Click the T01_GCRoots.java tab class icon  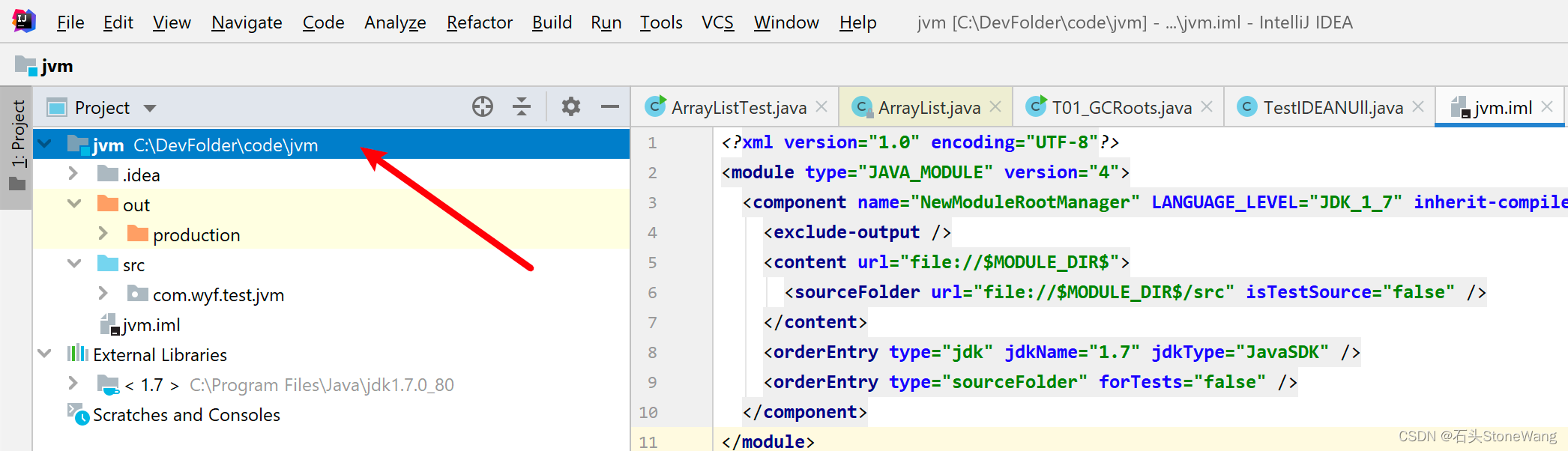point(1037,106)
